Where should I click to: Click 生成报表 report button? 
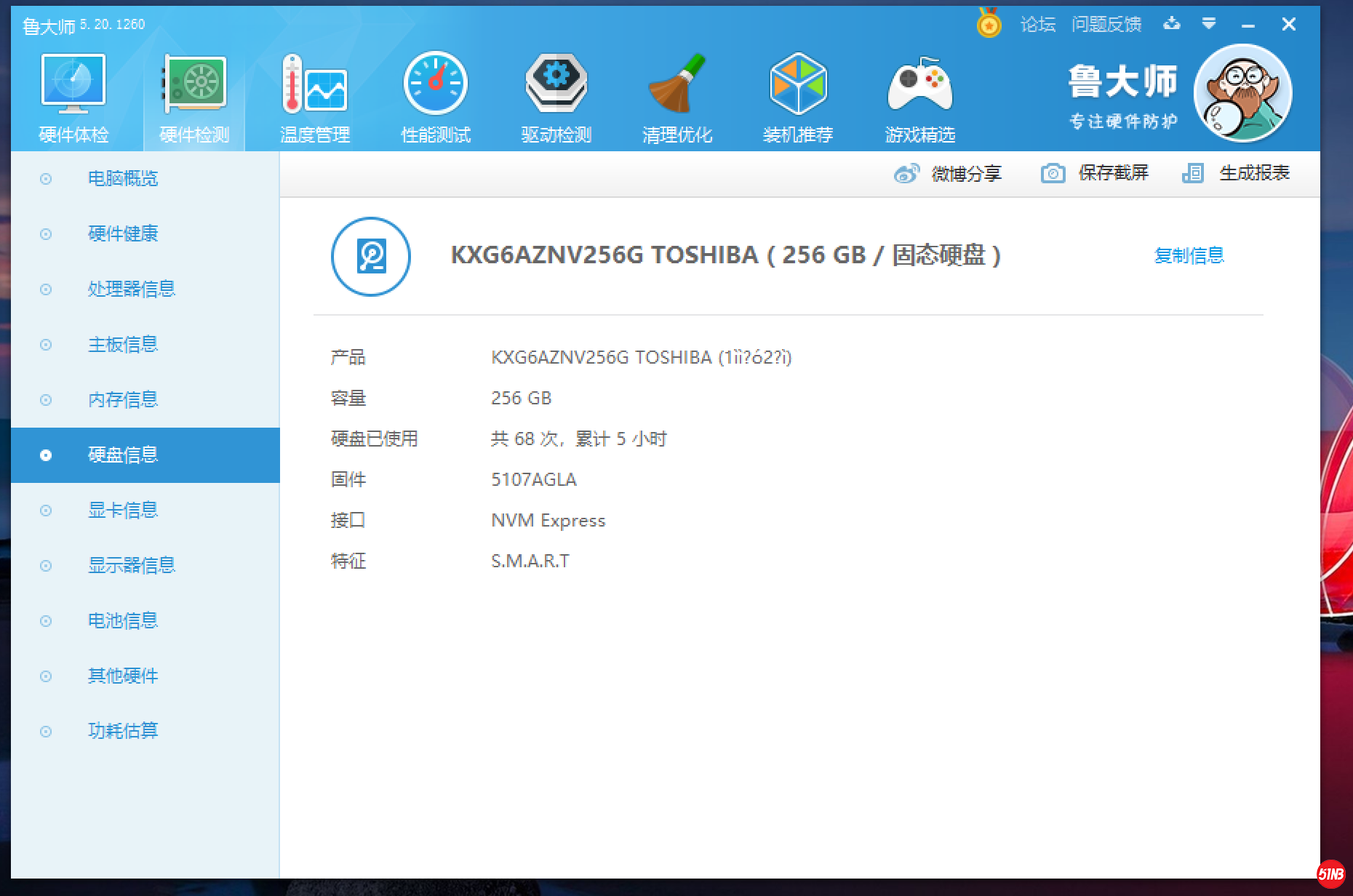tap(1237, 173)
